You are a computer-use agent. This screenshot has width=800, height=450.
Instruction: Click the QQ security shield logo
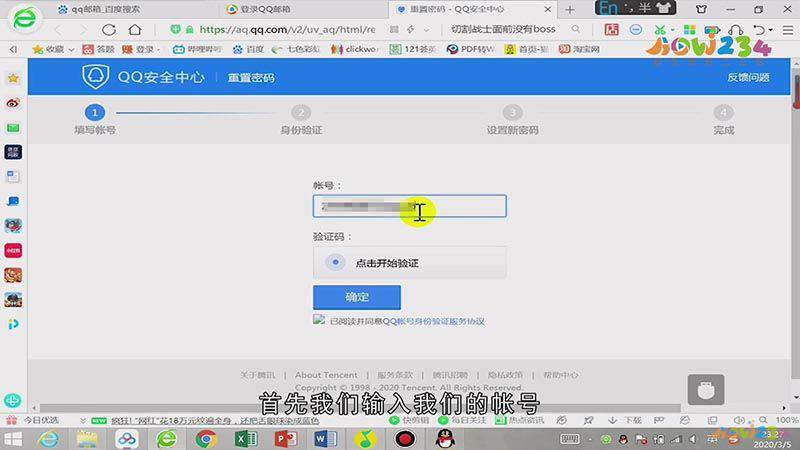[x=95, y=77]
